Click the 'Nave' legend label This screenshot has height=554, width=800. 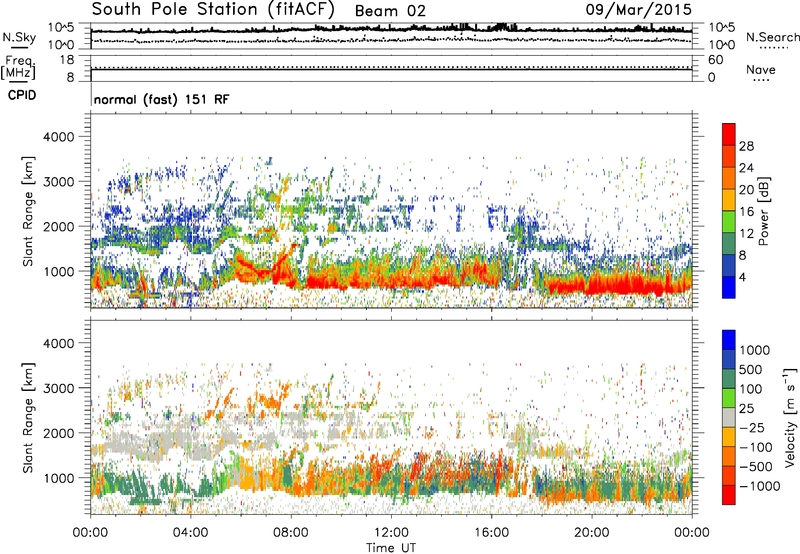pos(761,70)
